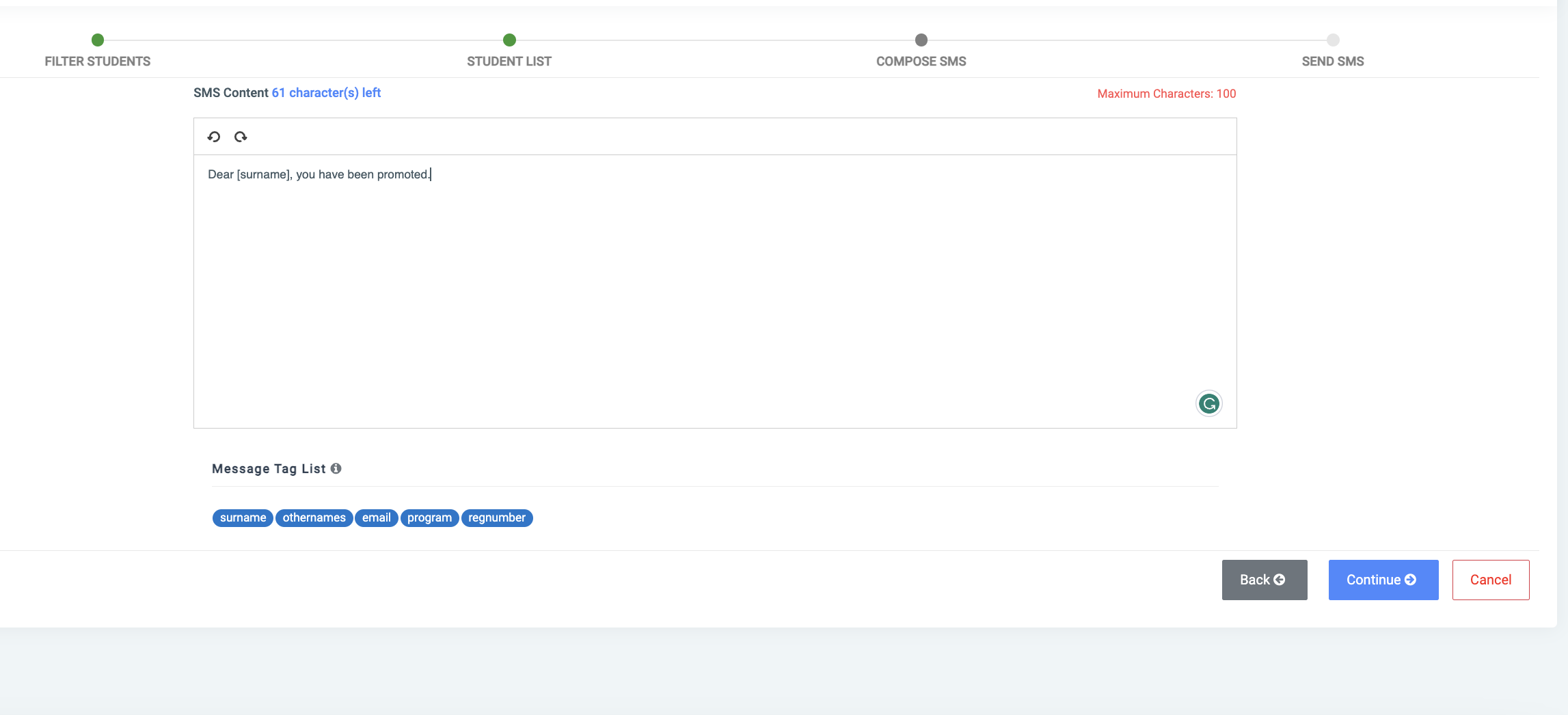Continue to the Send SMS step
This screenshot has width=1568, height=715.
1383,580
